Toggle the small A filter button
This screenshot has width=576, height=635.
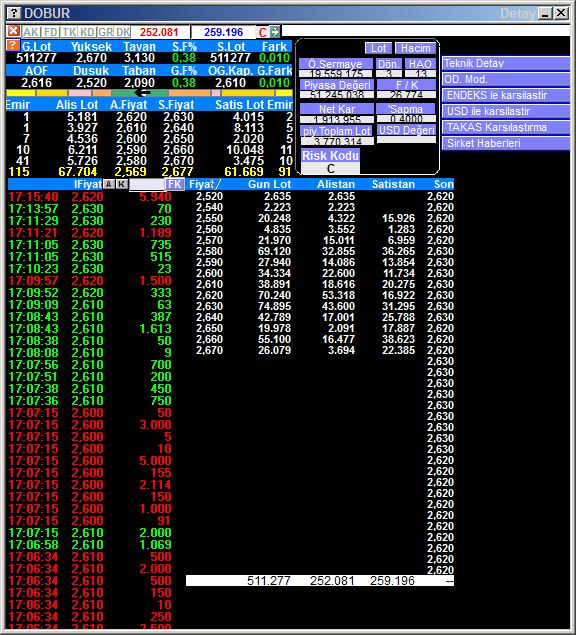coord(109,184)
